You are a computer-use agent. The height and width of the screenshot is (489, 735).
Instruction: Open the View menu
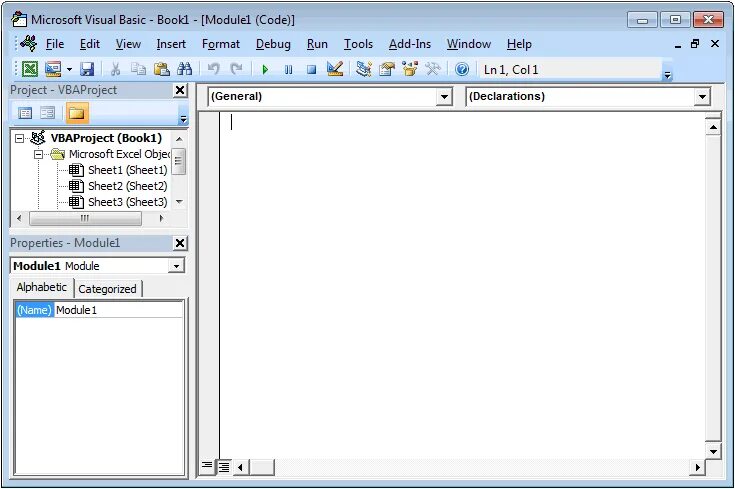(x=128, y=44)
